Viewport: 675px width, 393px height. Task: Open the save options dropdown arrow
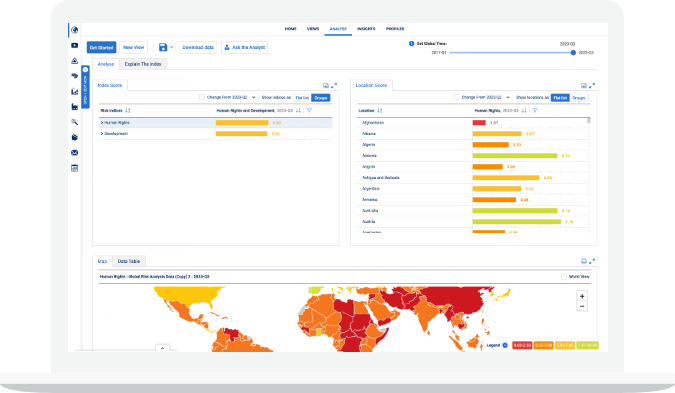tap(171, 47)
